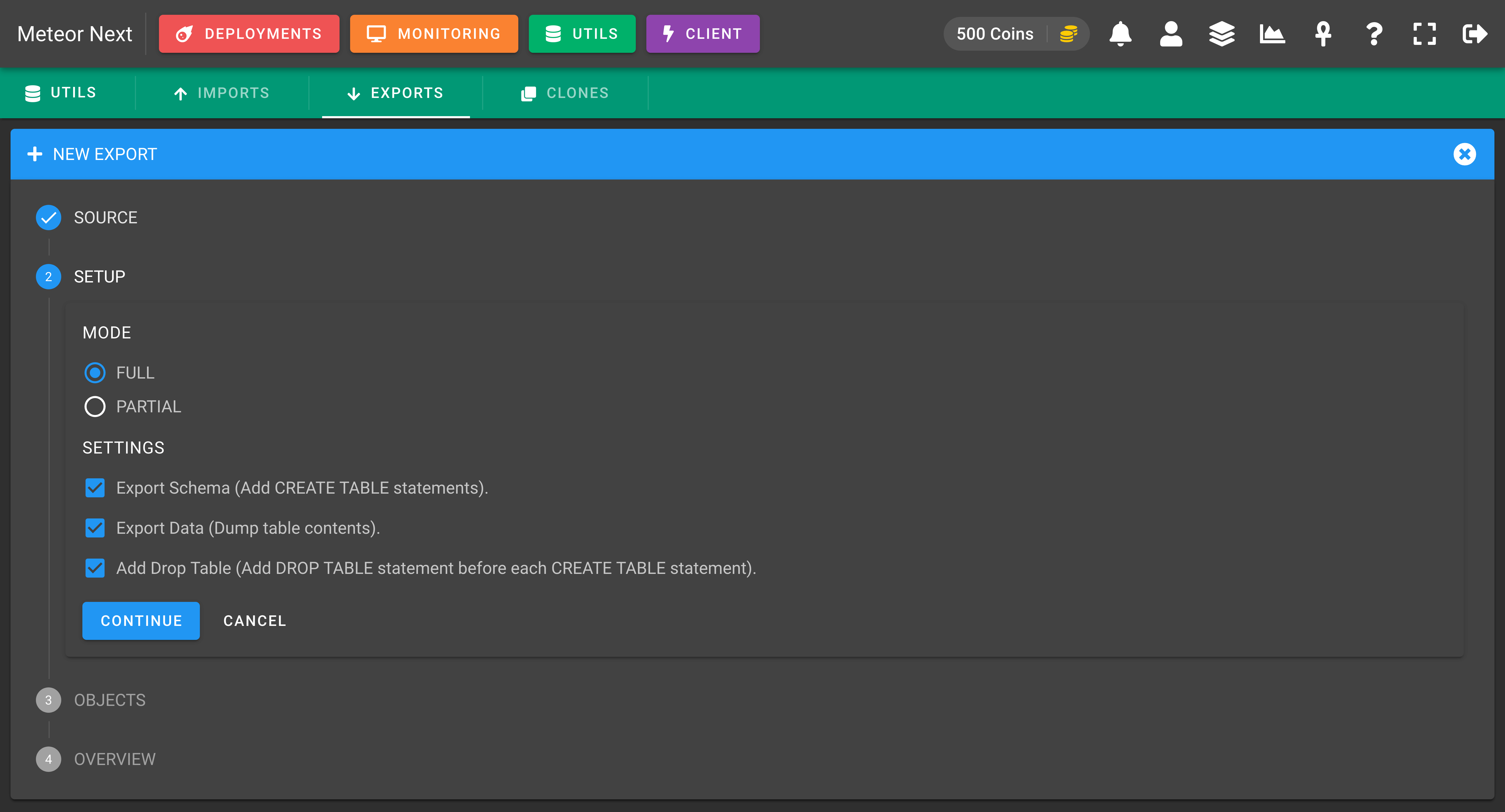Click the logout arrow icon
The image size is (1505, 812).
(1475, 34)
